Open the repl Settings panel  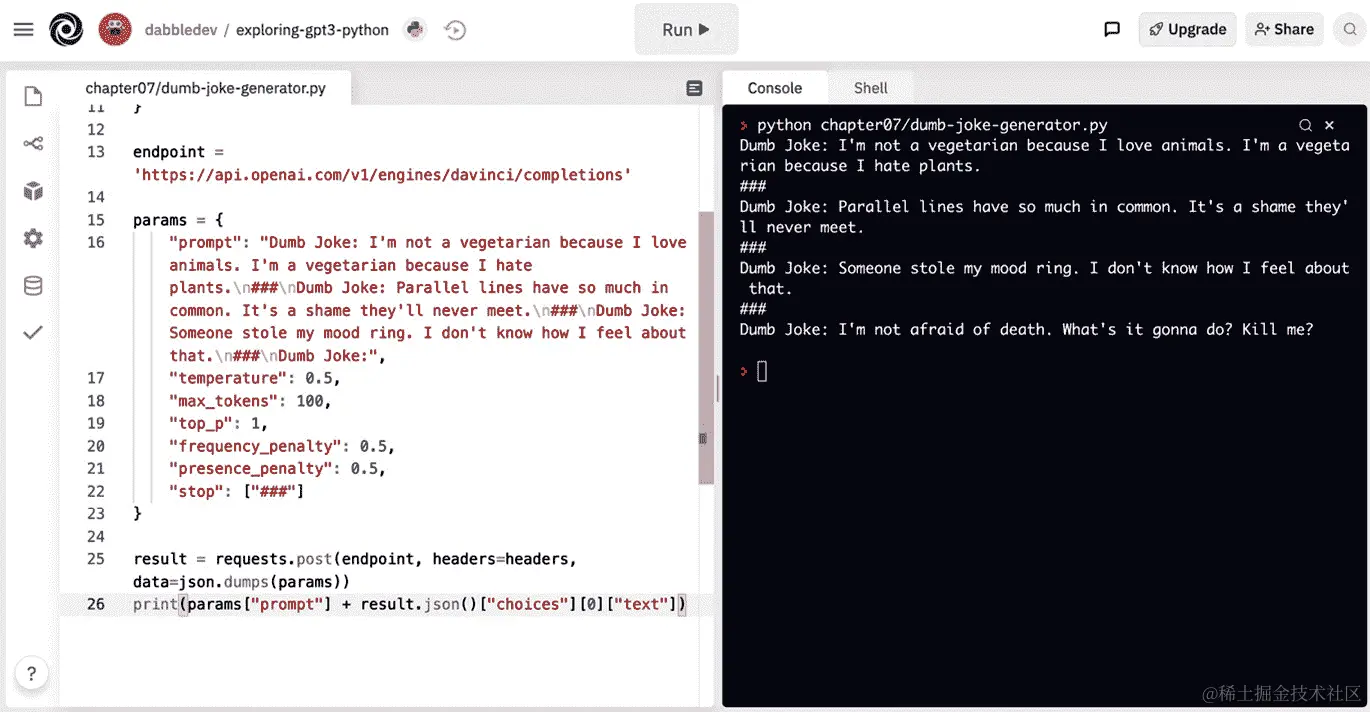click(32, 239)
